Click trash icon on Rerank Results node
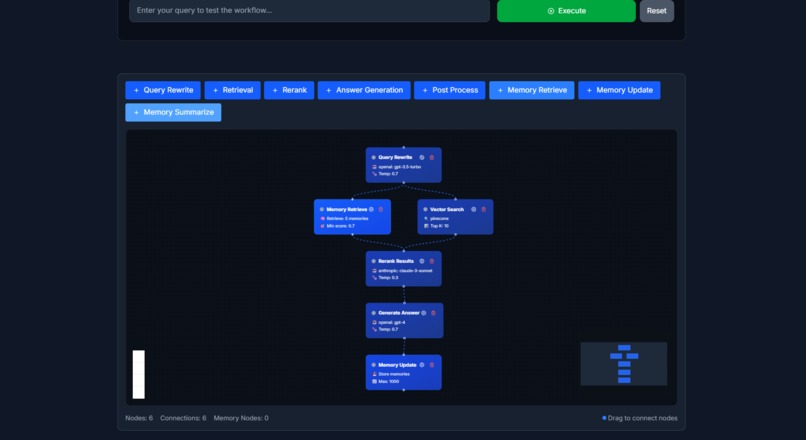The width and height of the screenshot is (806, 440). pyautogui.click(x=432, y=261)
